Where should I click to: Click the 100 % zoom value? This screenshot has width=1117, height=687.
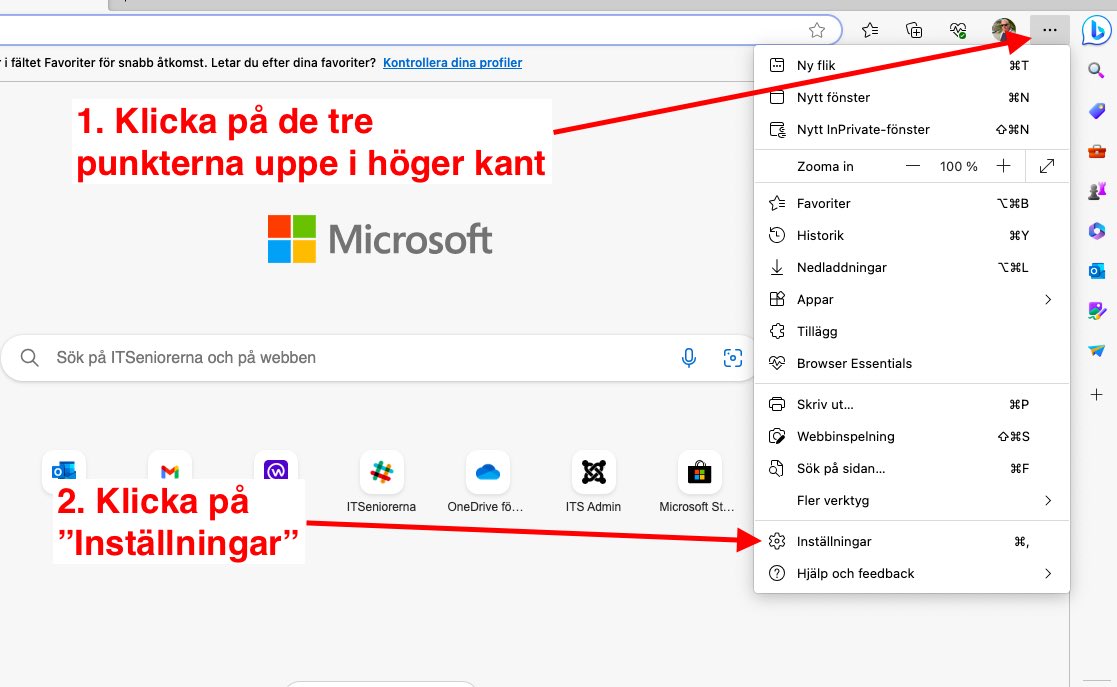point(958,166)
